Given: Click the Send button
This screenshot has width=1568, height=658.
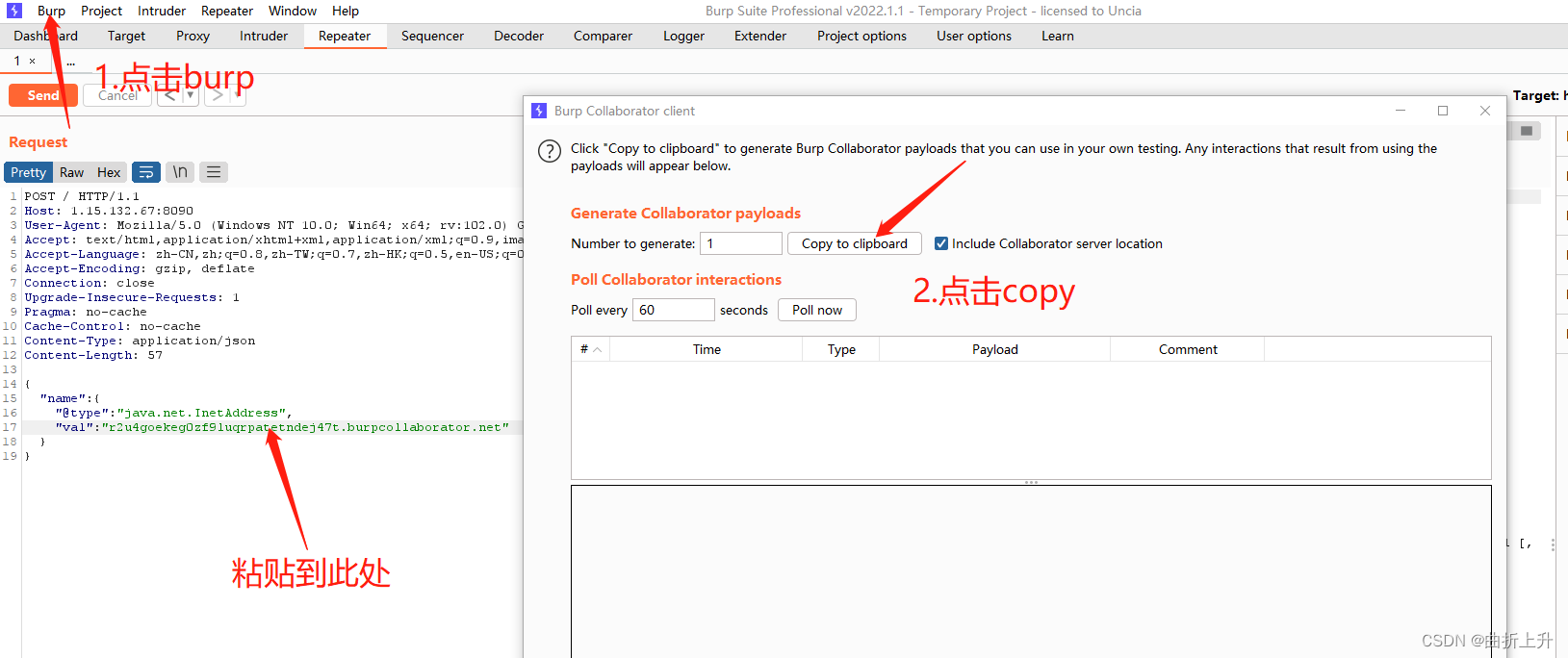Looking at the screenshot, I should 43,95.
